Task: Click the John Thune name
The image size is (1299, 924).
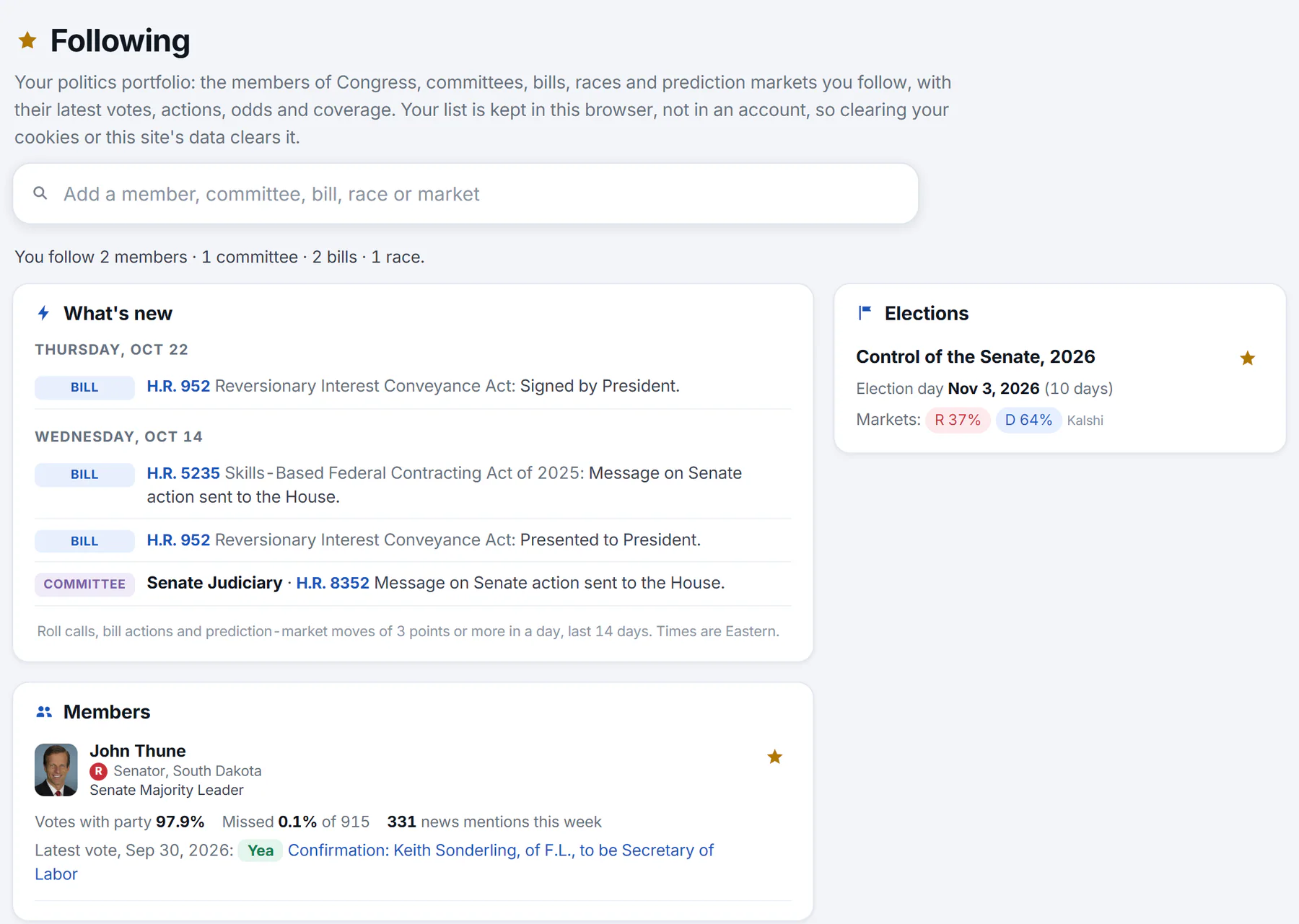Action: coord(138,751)
